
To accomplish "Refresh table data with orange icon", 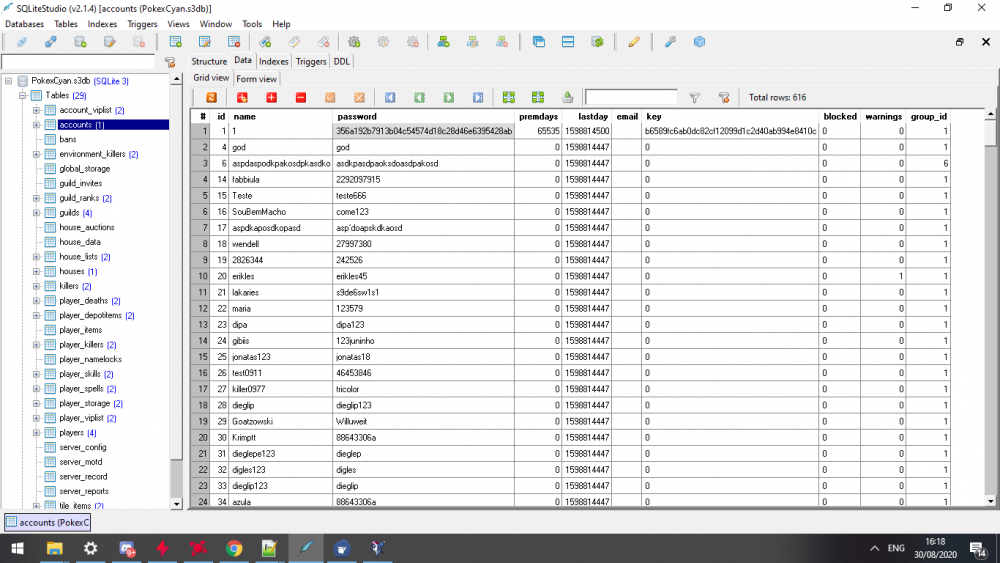I will tap(211, 98).
